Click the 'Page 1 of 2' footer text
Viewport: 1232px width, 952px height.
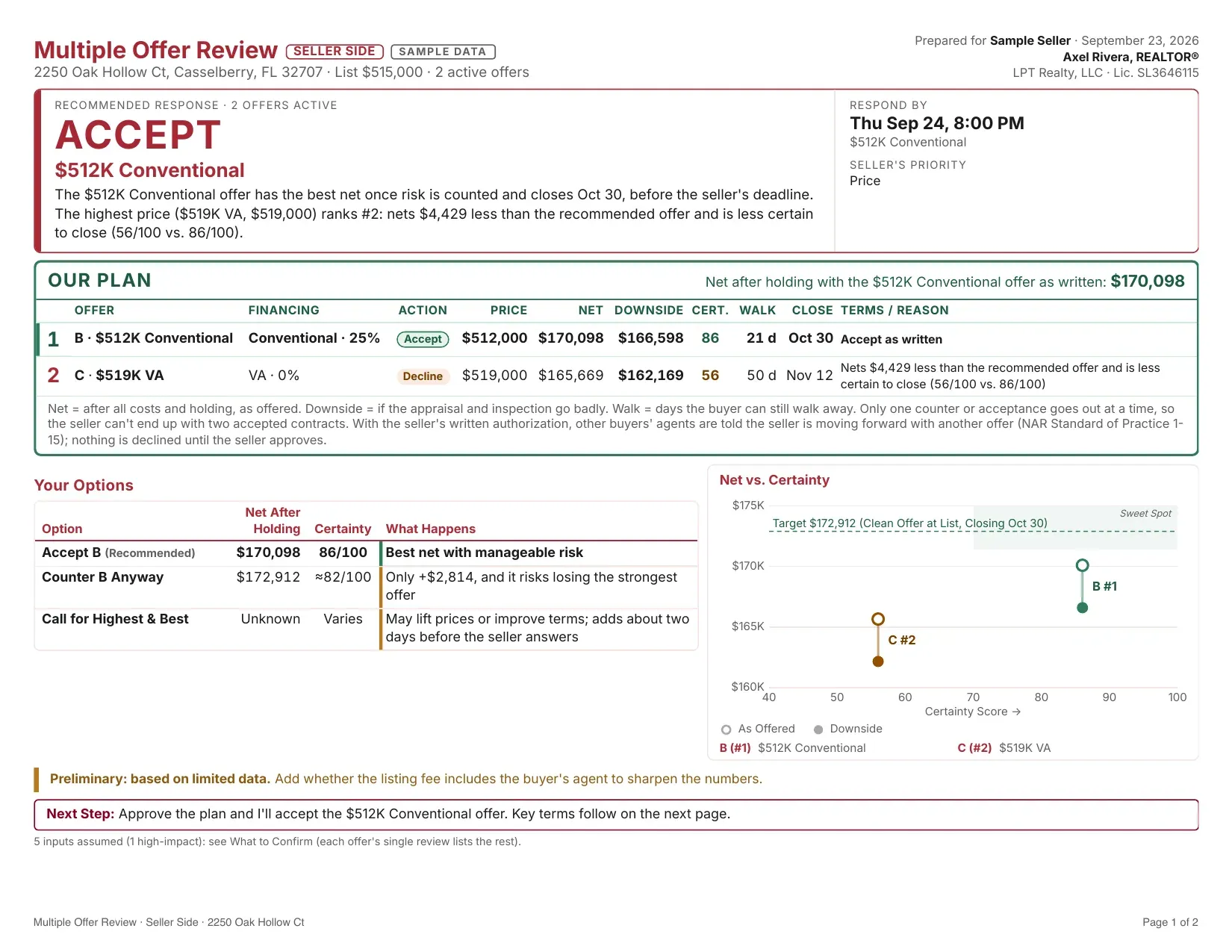pos(1170,922)
